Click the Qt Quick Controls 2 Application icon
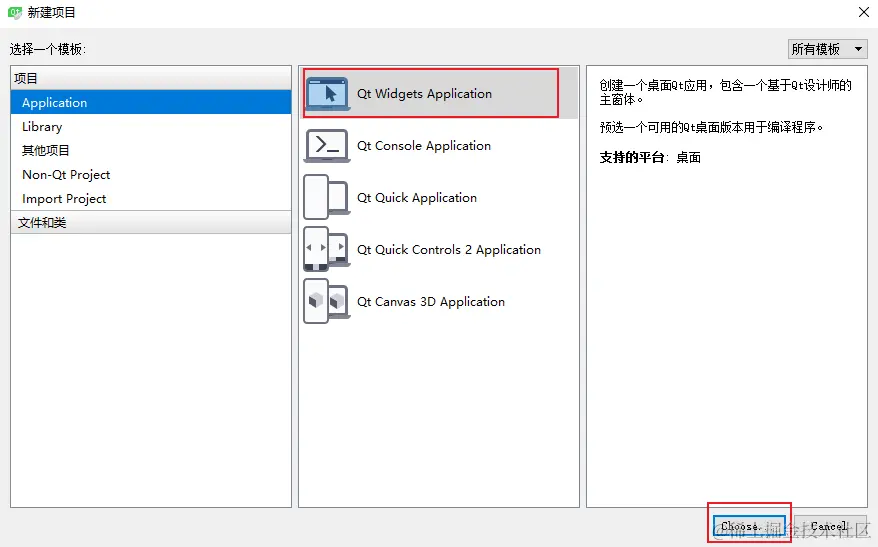The width and height of the screenshot is (878, 547). click(327, 250)
